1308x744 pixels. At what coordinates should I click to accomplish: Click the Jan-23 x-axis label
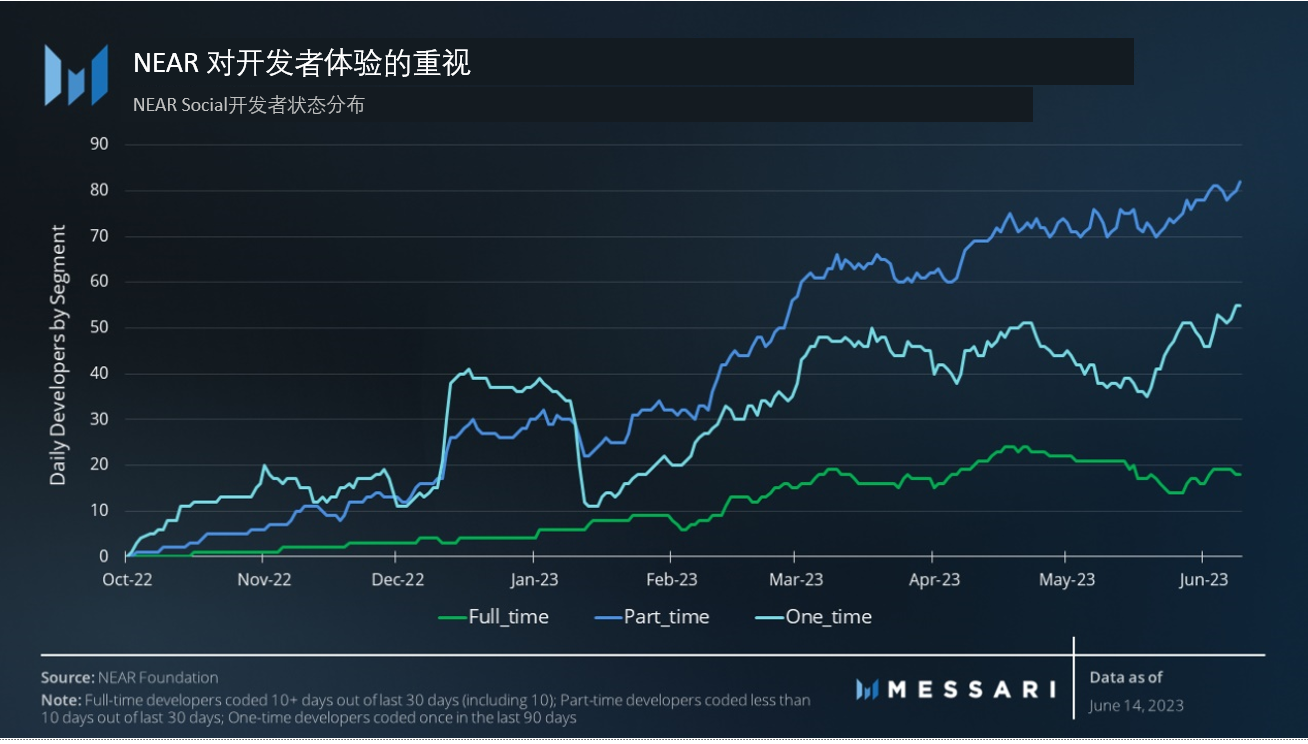[x=534, y=580]
